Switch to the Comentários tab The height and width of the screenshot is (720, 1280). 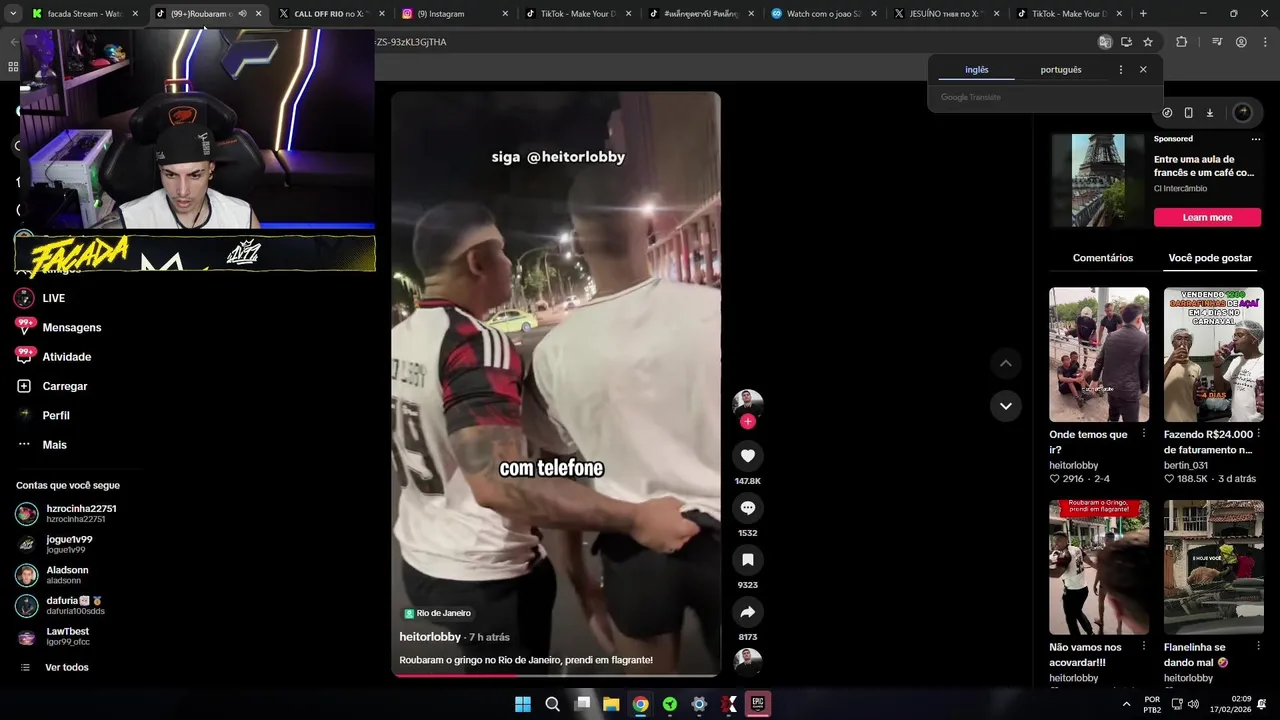(1103, 258)
